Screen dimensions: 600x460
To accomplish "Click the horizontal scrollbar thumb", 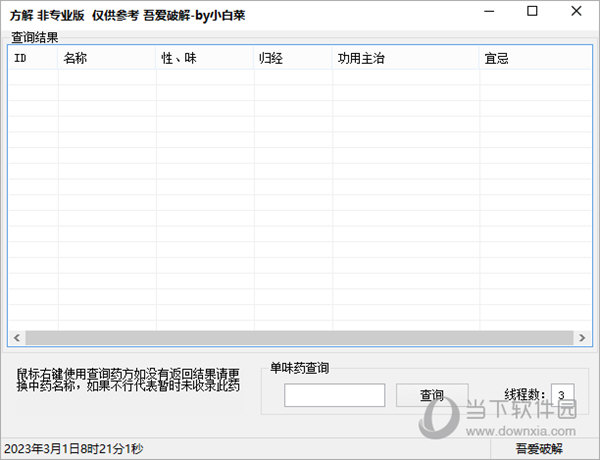I will (x=299, y=338).
